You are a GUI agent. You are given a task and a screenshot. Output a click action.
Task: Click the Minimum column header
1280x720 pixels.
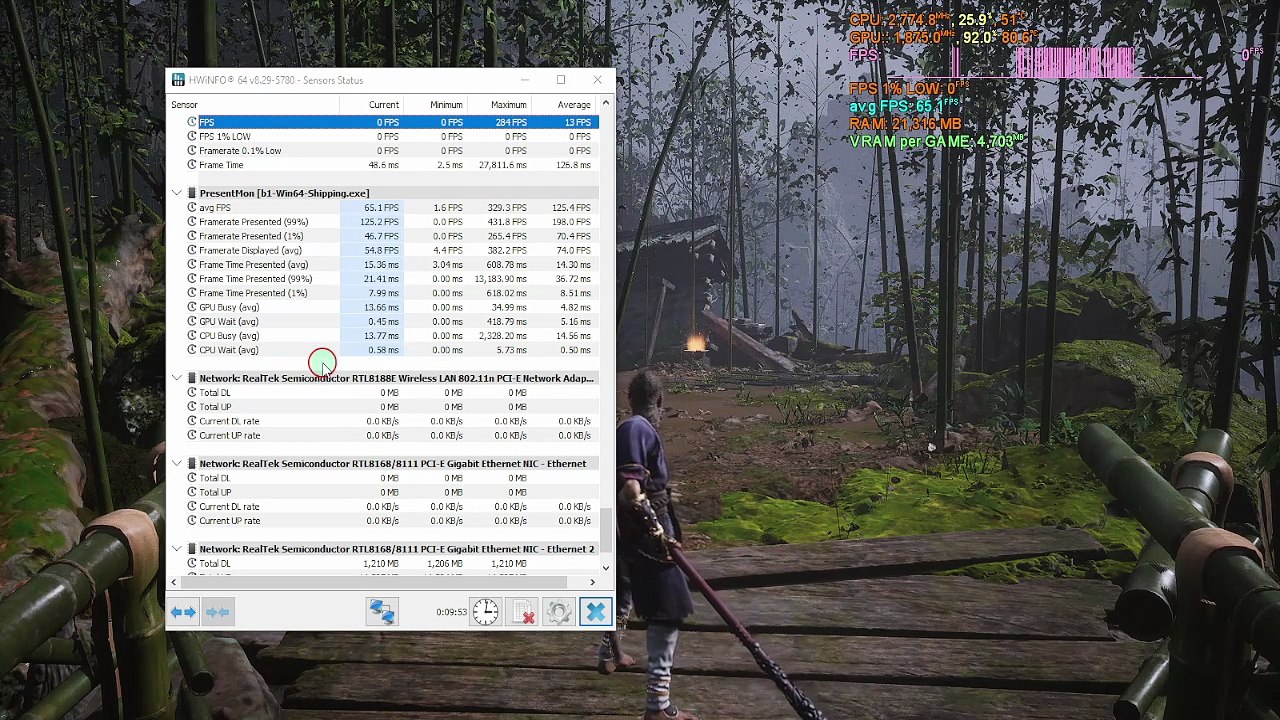[435, 105]
